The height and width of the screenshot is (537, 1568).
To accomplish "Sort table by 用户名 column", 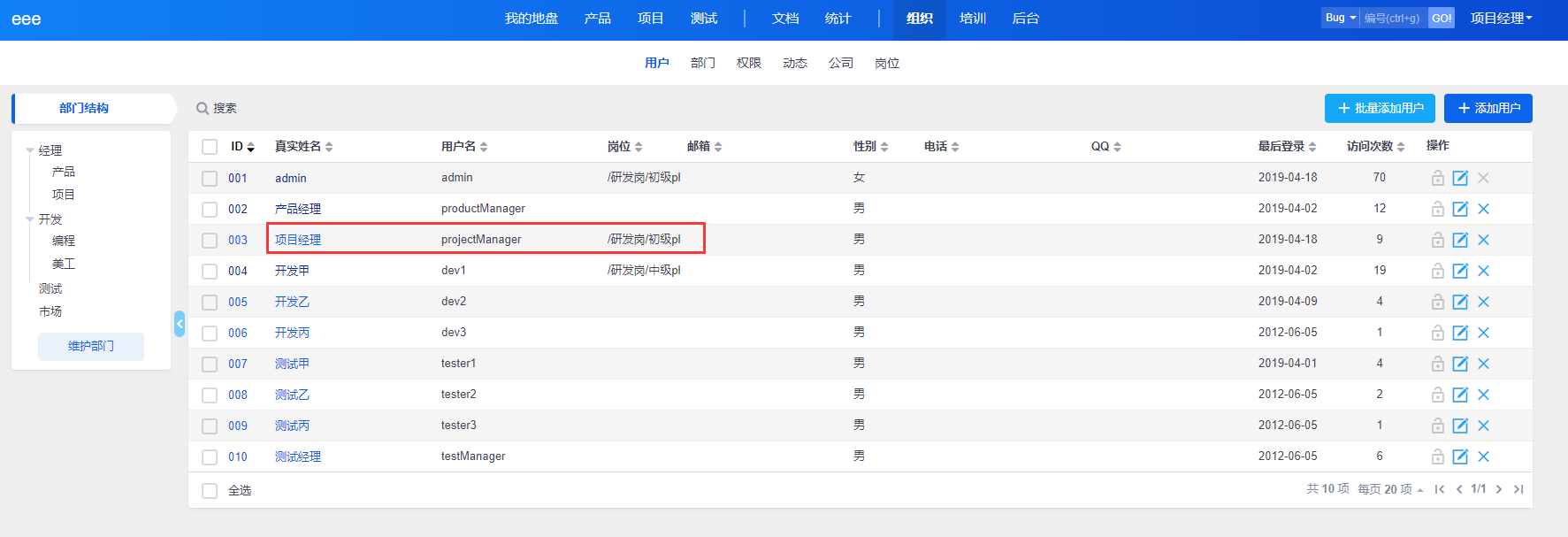I will tap(464, 147).
